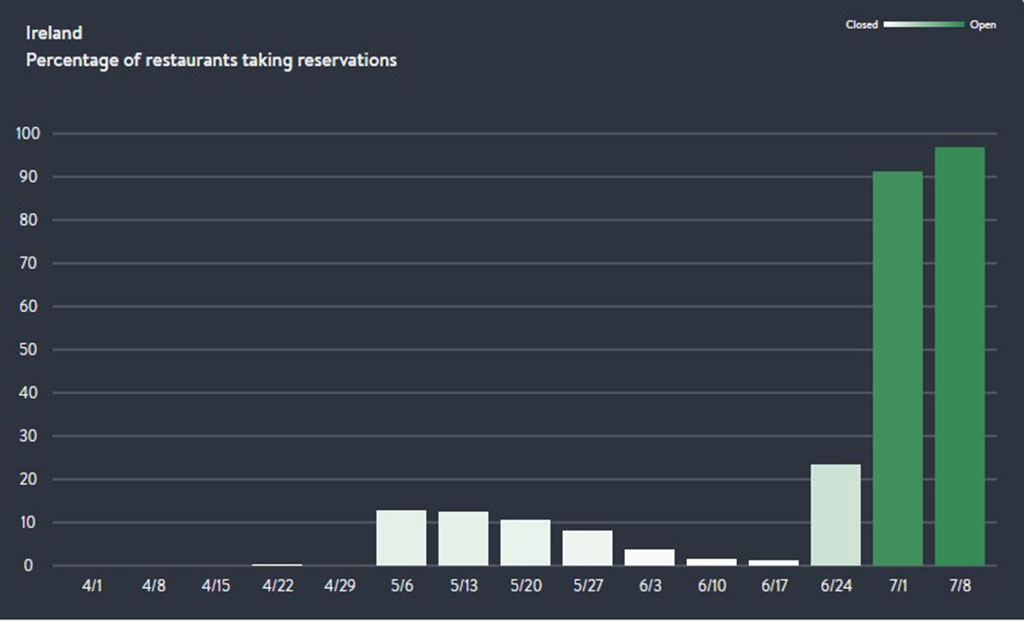Click the 6/17 x-axis date label
The width and height of the screenshot is (1024, 621).
click(x=773, y=585)
